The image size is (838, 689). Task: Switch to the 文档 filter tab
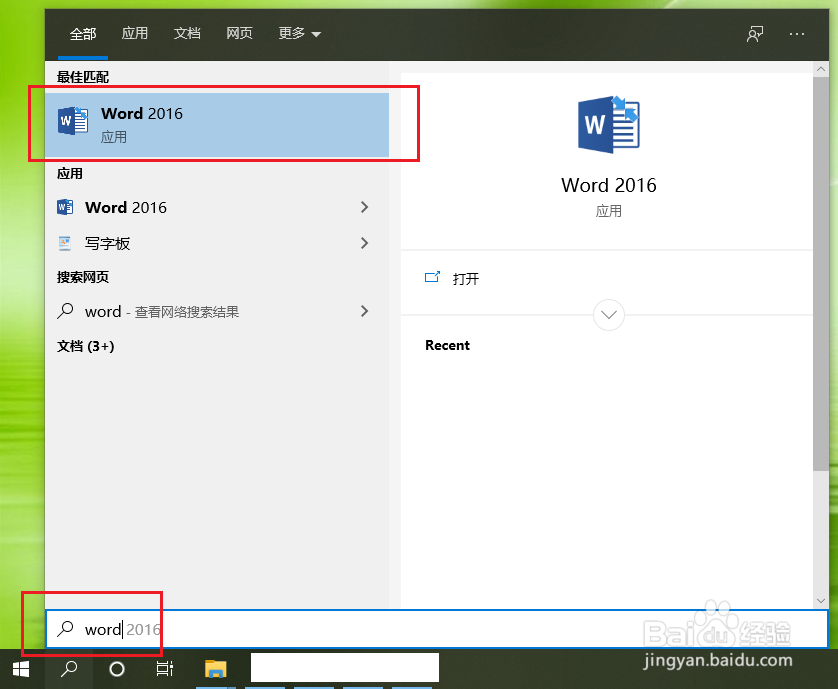(x=187, y=34)
